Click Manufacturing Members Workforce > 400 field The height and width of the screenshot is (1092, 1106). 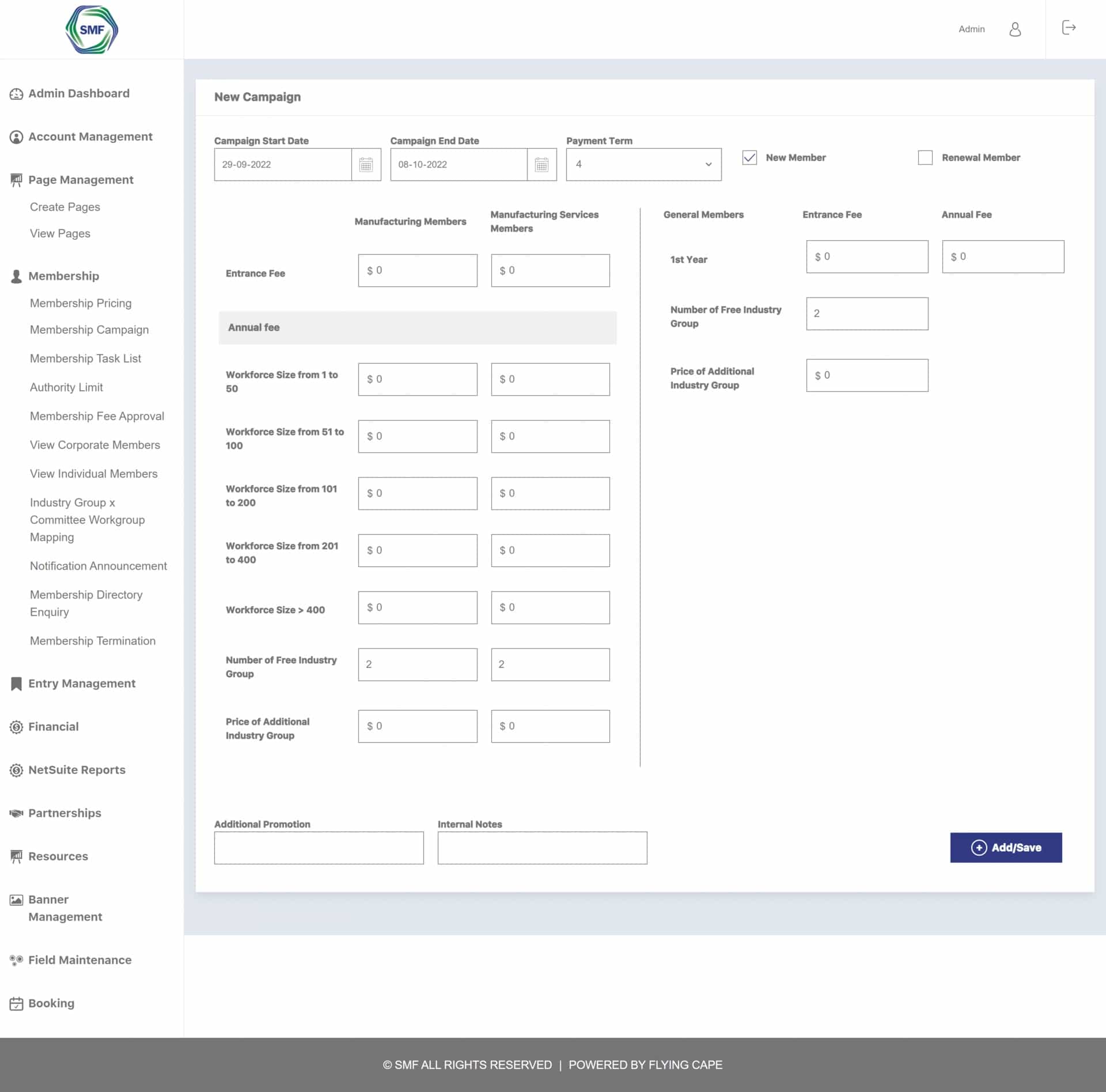(418, 607)
